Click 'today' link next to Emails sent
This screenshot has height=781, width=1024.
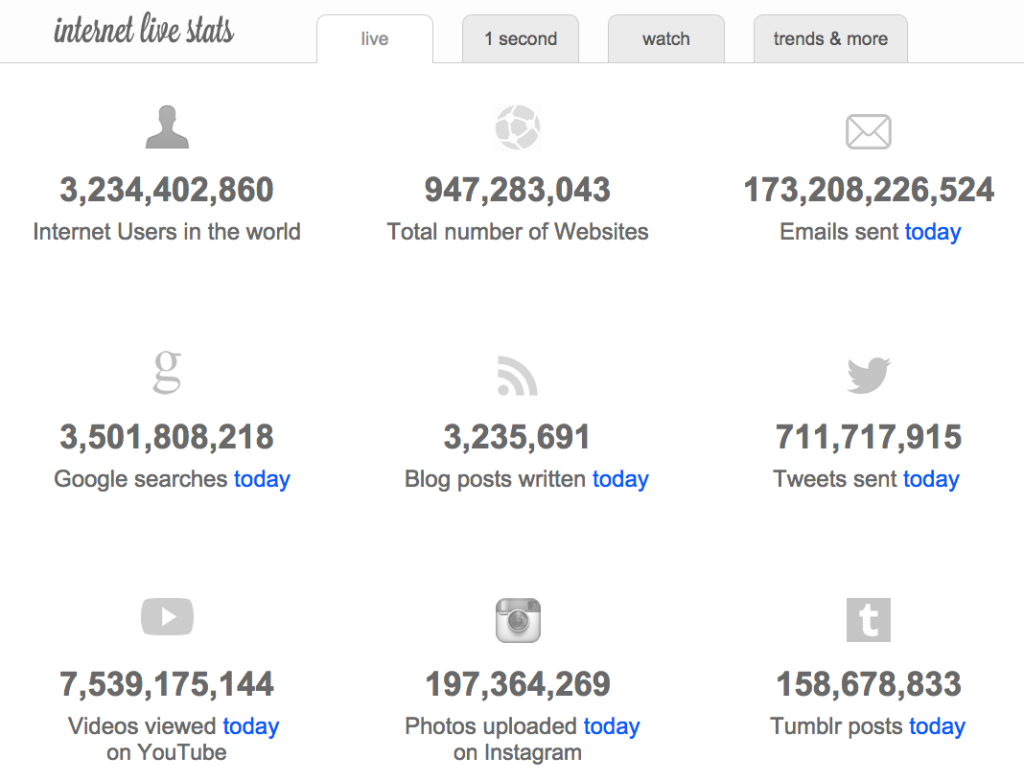point(933,232)
